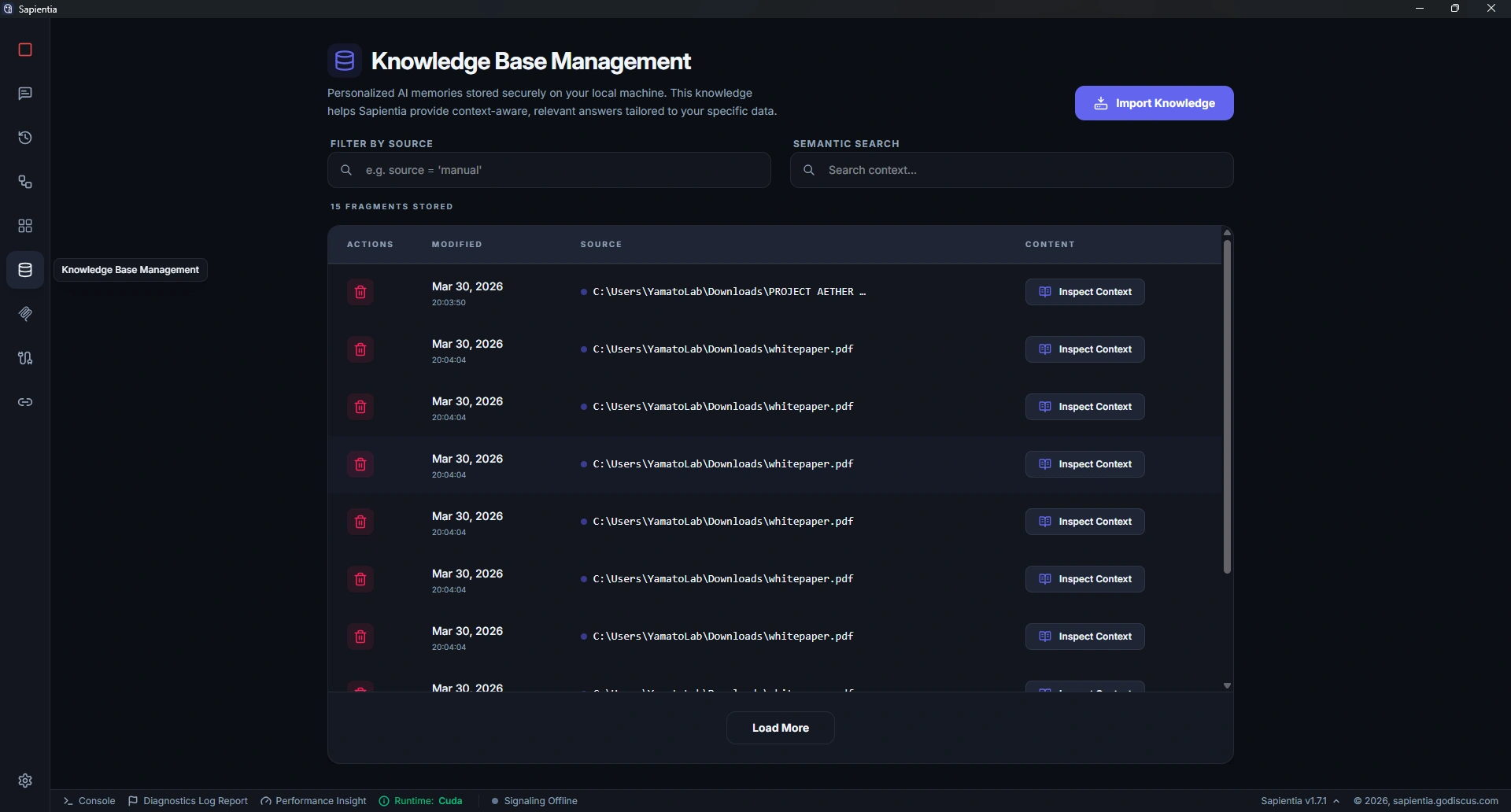Click the red square stop icon in sidebar
This screenshot has width=1511, height=812.
pyautogui.click(x=25, y=50)
